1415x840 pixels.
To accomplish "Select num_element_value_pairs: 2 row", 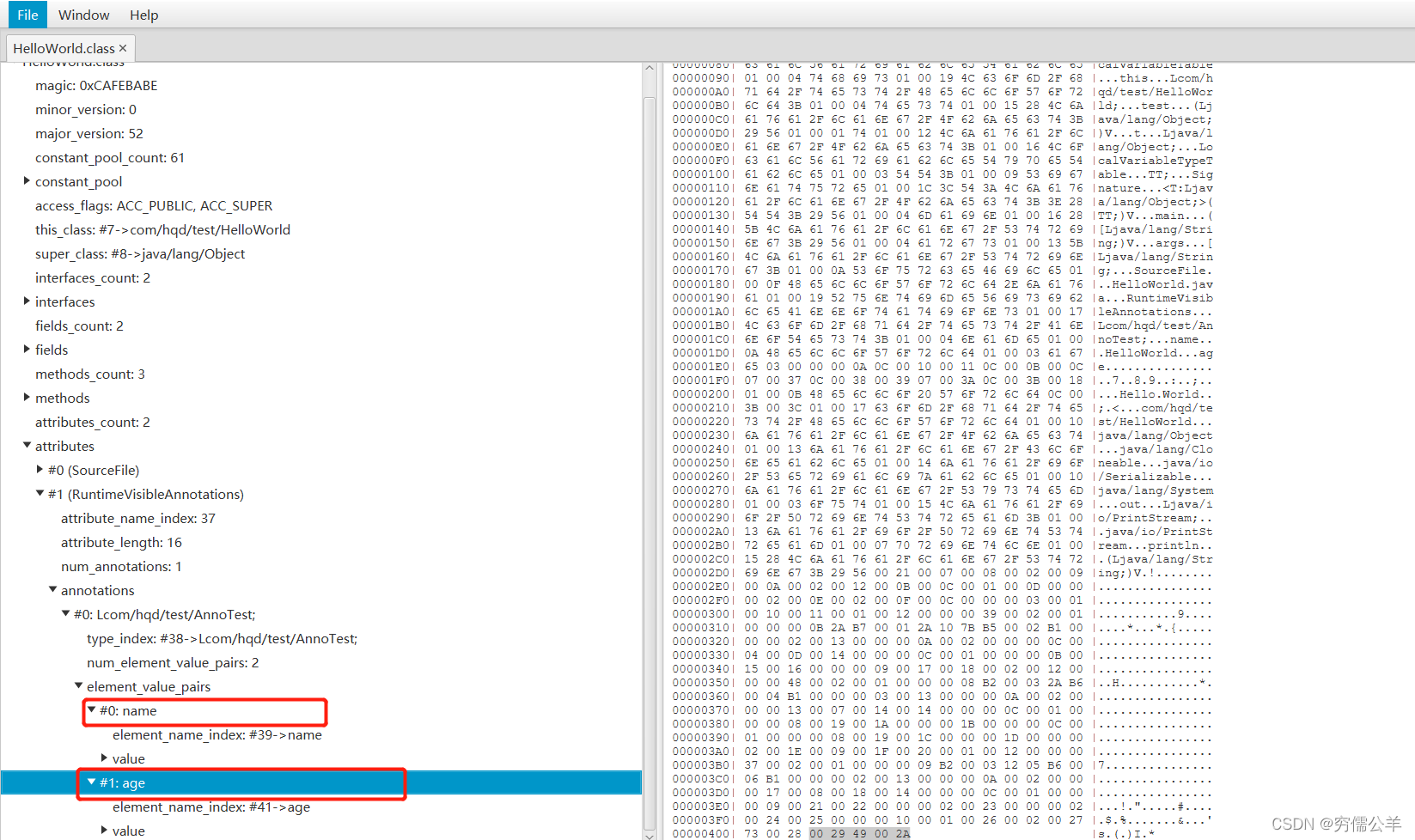I will 173,662.
